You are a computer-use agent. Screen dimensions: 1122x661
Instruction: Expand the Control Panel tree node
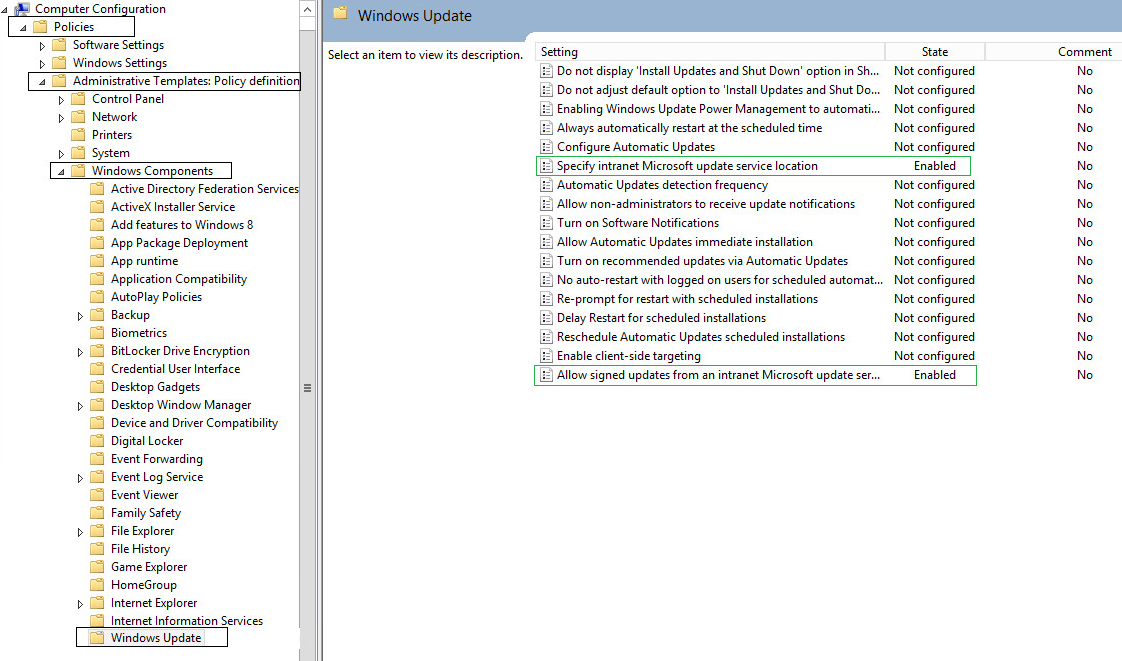pyautogui.click(x=61, y=99)
